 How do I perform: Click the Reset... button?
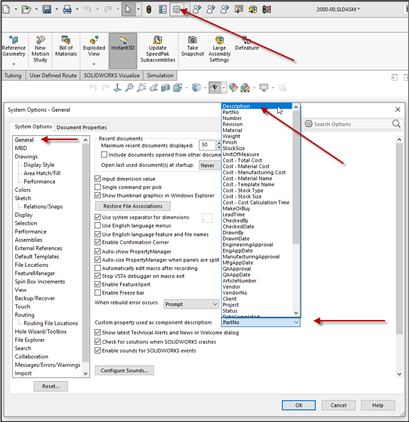(x=51, y=386)
